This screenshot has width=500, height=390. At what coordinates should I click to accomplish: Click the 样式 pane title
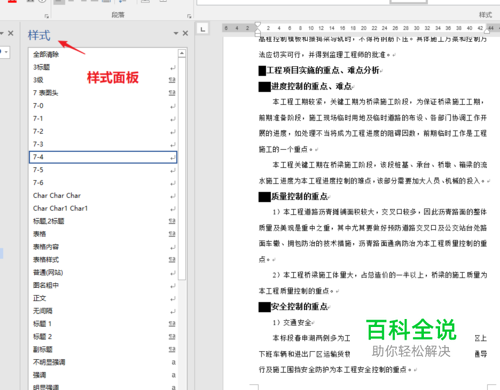[x=39, y=35]
